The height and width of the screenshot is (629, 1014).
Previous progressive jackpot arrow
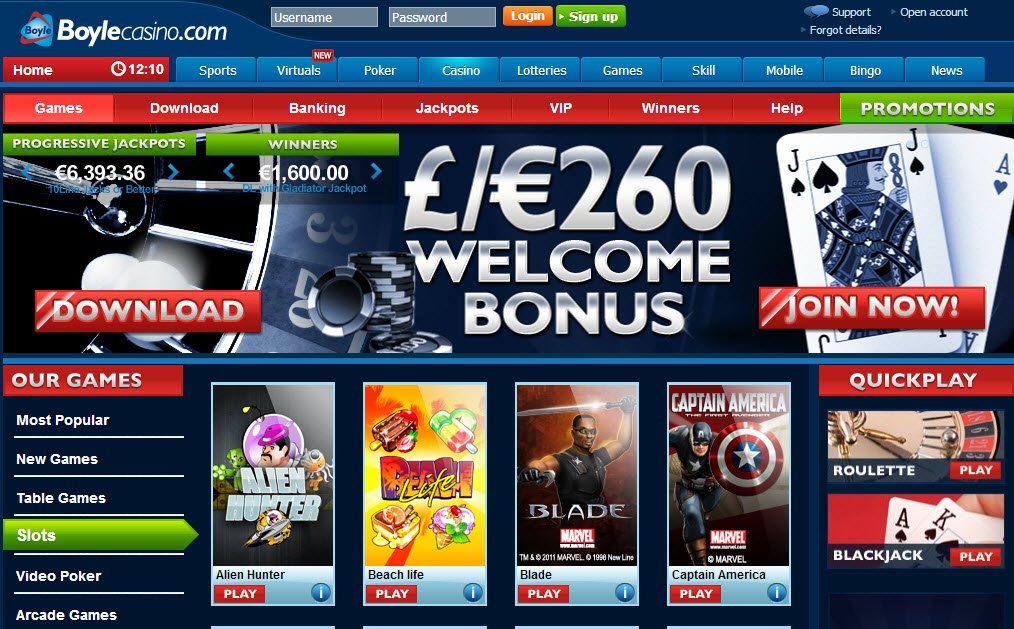pyautogui.click(x=27, y=172)
